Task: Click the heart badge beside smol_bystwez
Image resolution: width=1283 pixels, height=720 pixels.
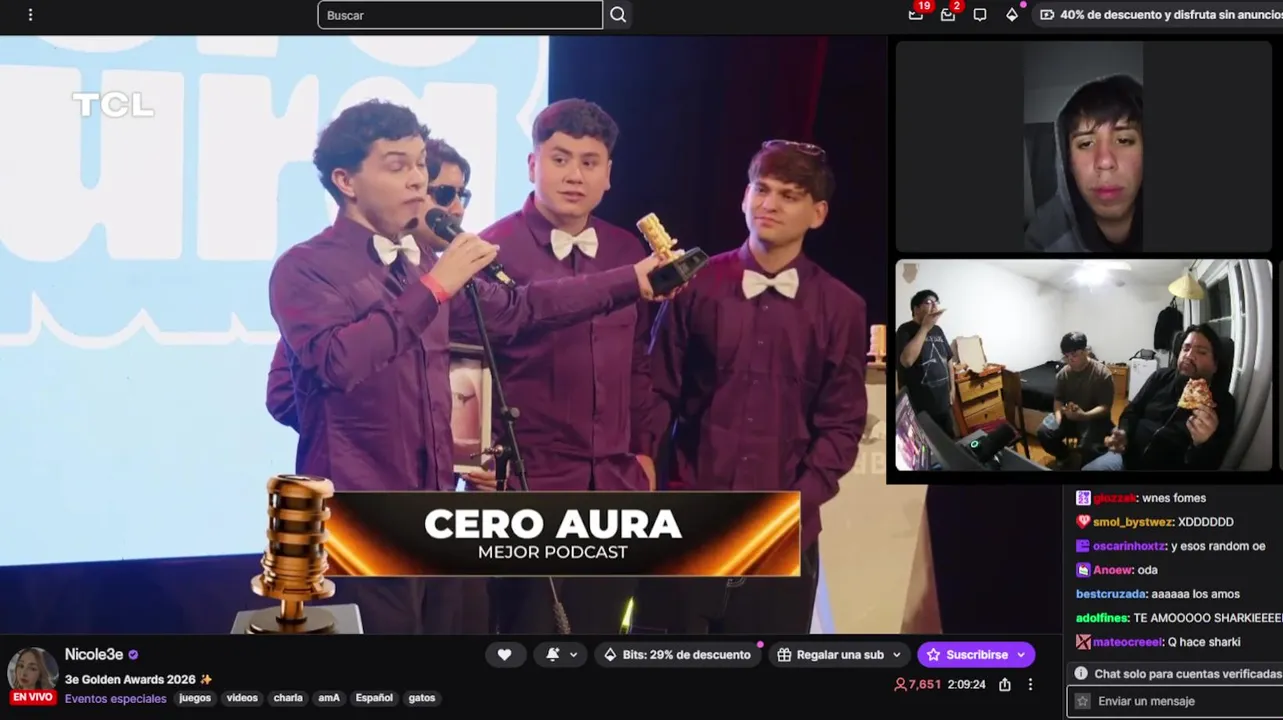Action: tap(1083, 522)
